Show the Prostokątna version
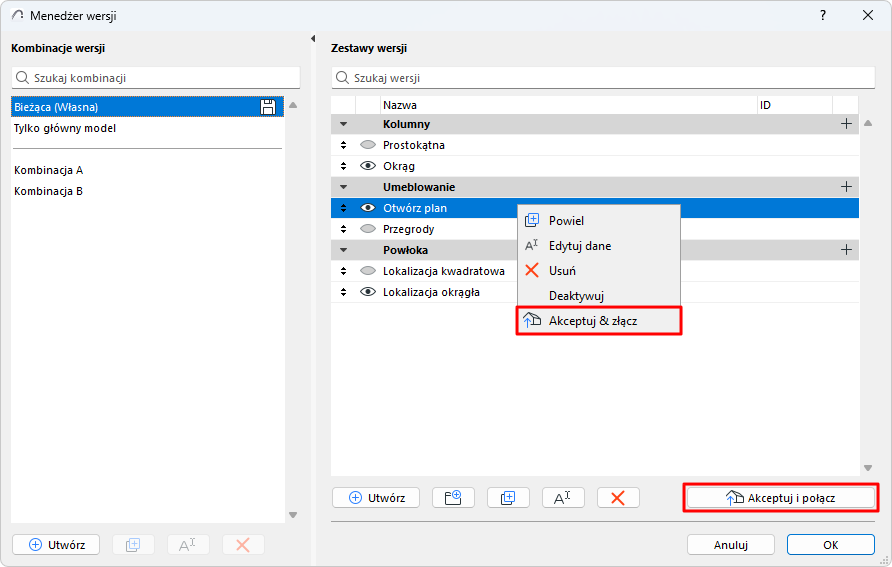Image resolution: width=892 pixels, height=567 pixels. [368, 145]
